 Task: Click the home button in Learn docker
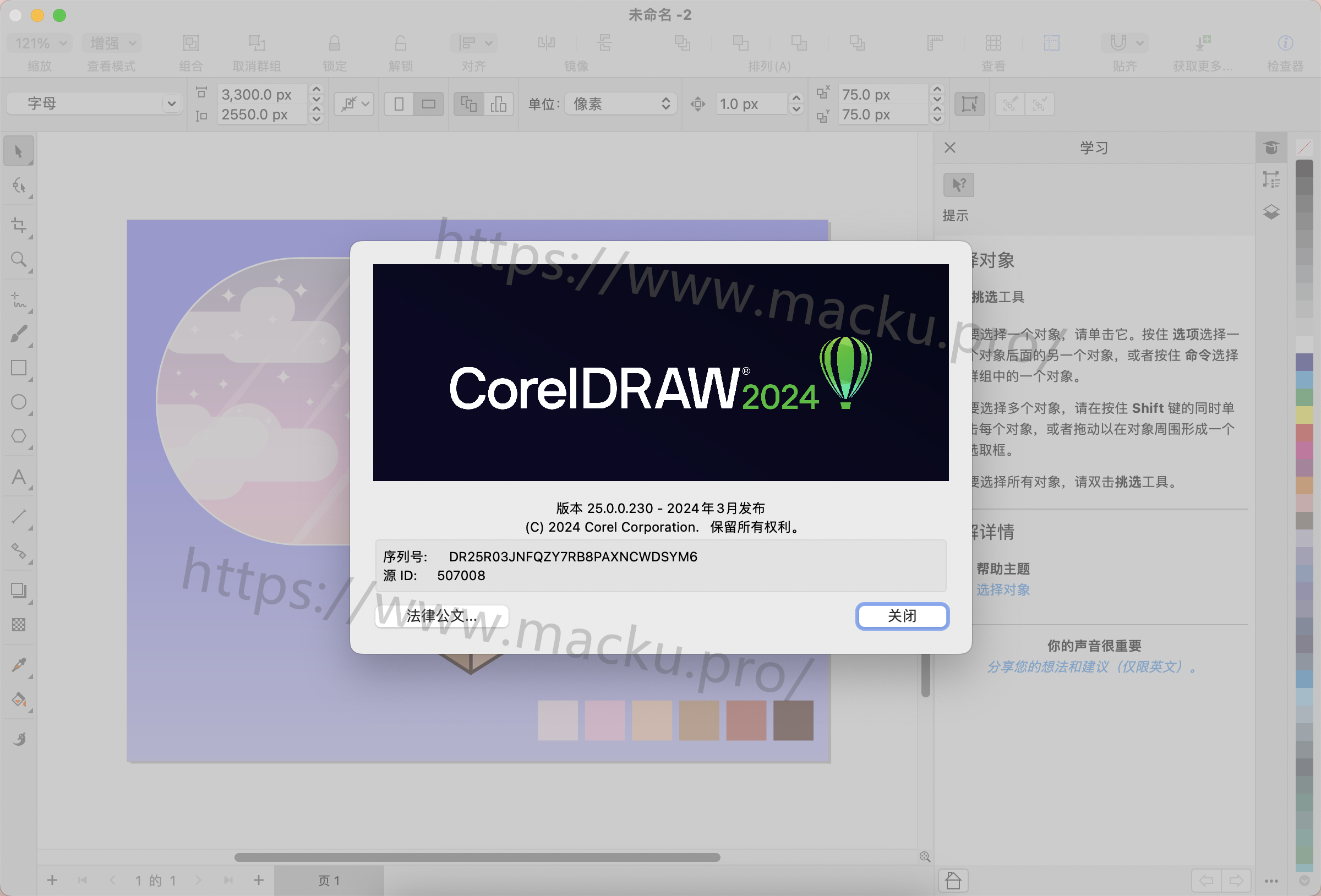(x=953, y=881)
